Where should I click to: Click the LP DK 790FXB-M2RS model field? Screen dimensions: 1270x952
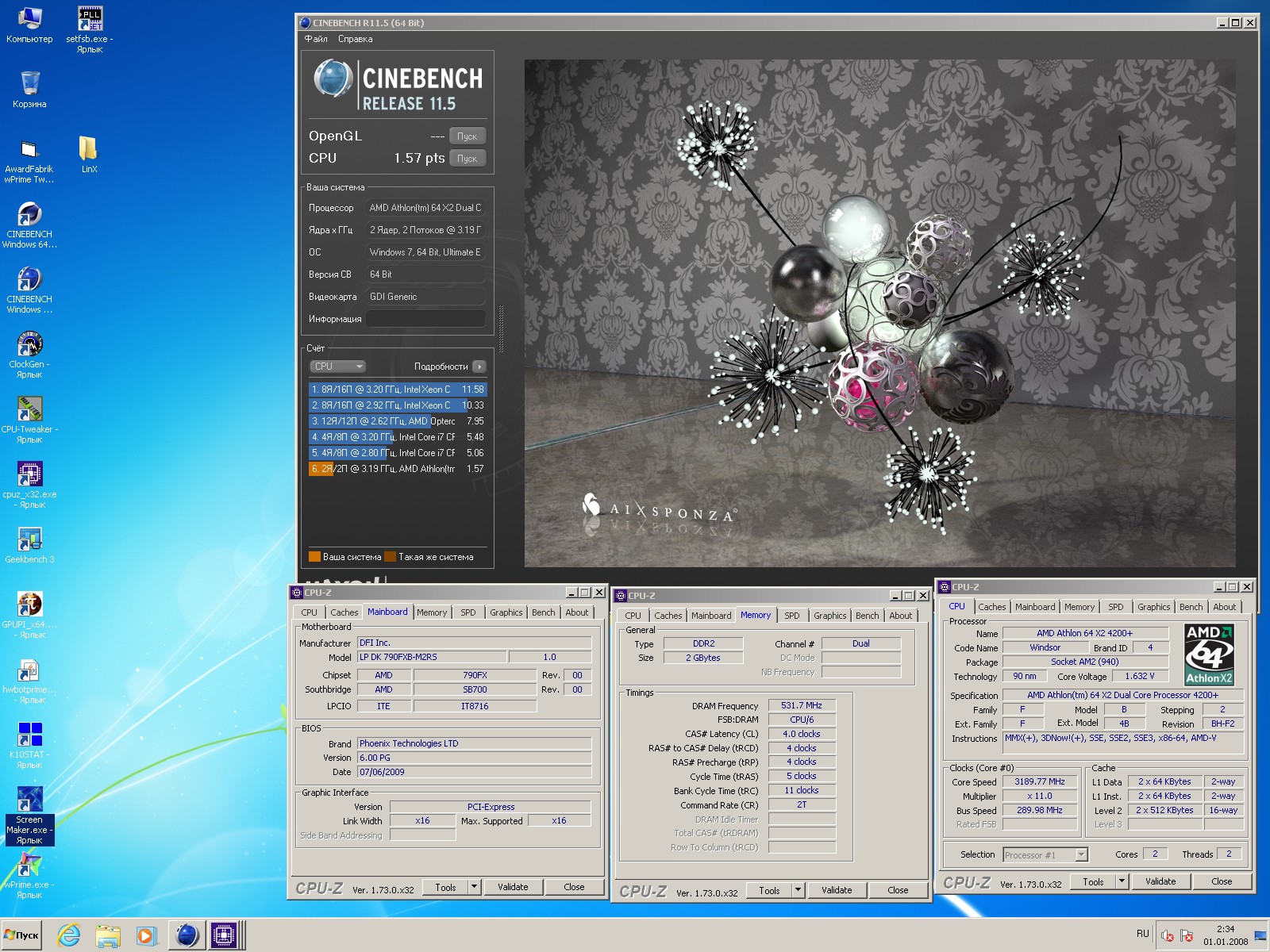point(432,658)
